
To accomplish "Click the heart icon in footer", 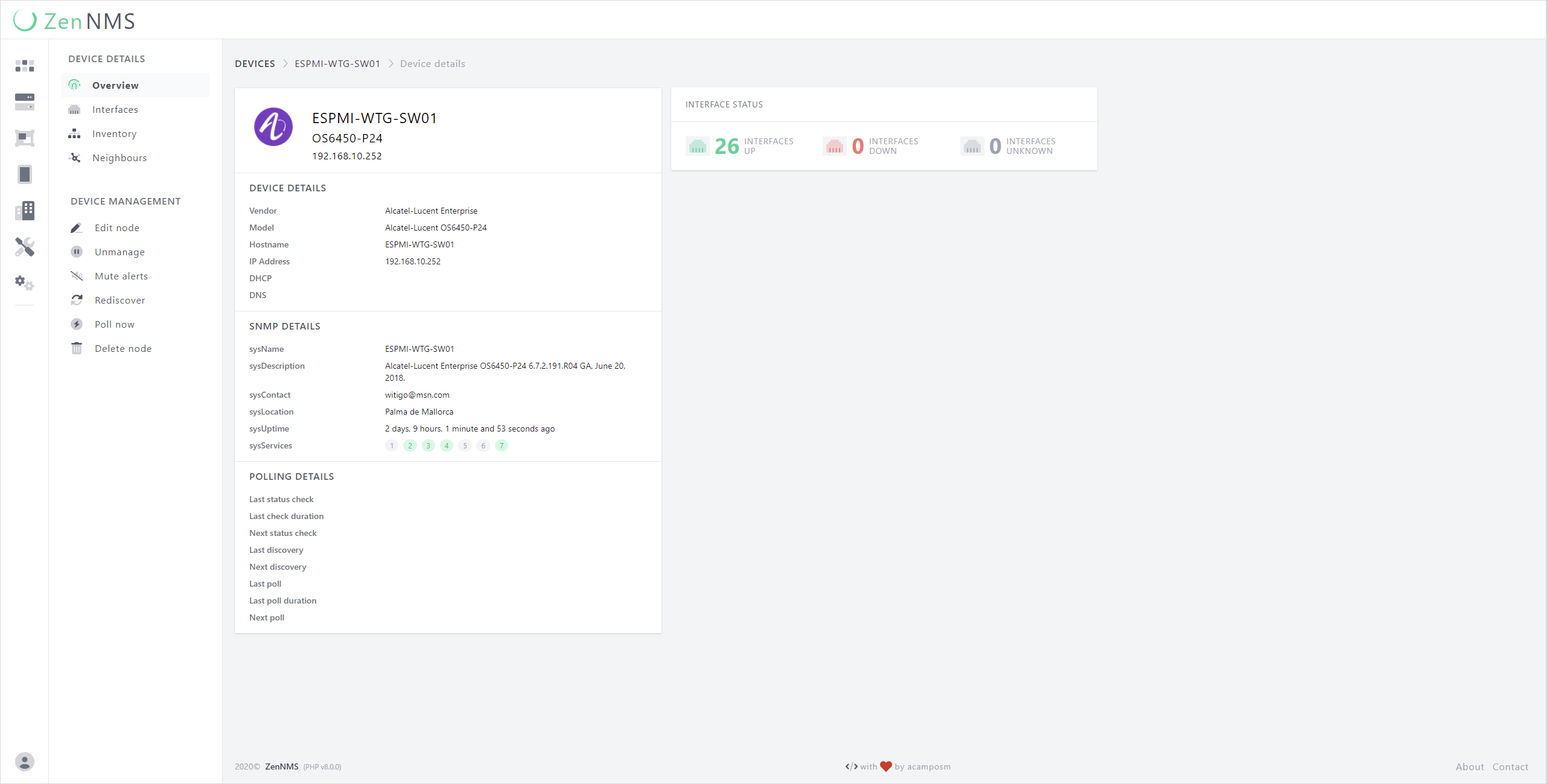I will (x=886, y=766).
